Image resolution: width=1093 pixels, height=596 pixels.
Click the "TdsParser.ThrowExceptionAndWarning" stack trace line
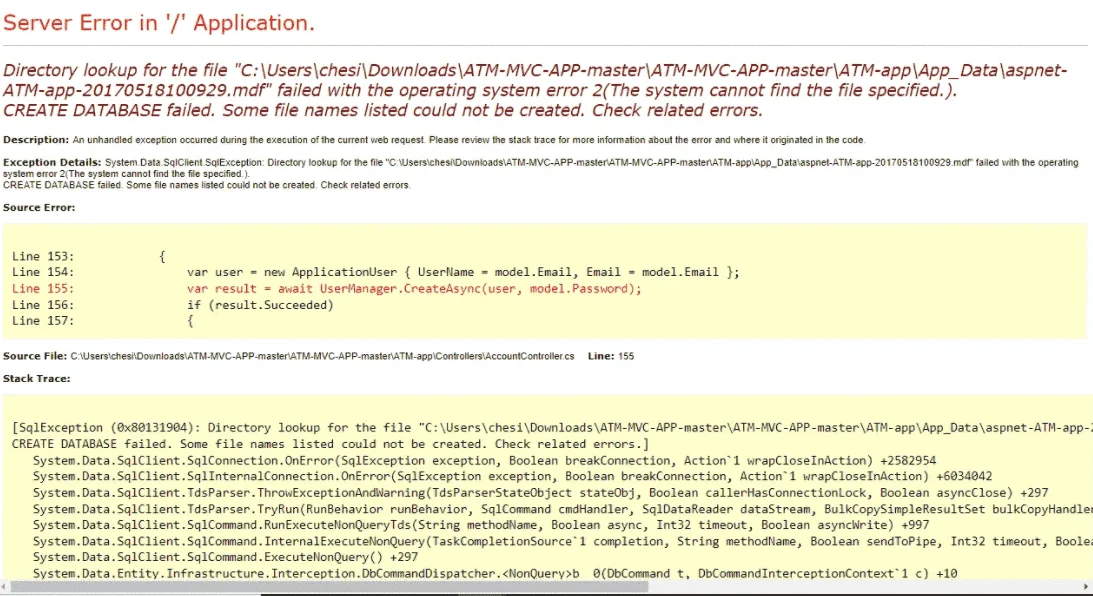540,493
